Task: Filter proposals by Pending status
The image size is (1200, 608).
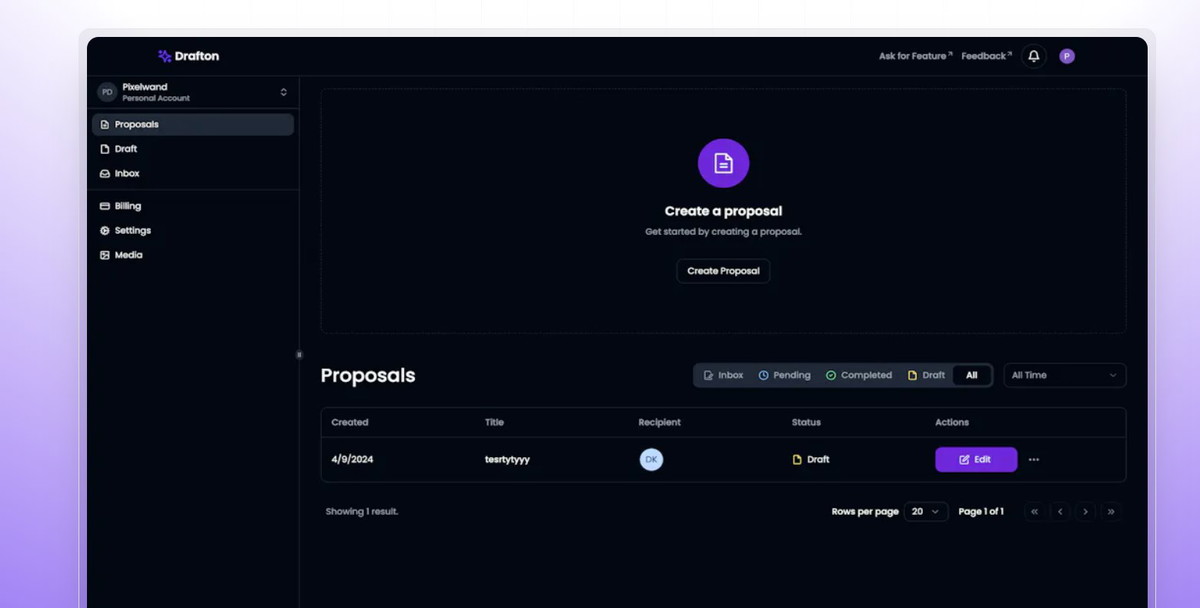Action: click(x=784, y=375)
